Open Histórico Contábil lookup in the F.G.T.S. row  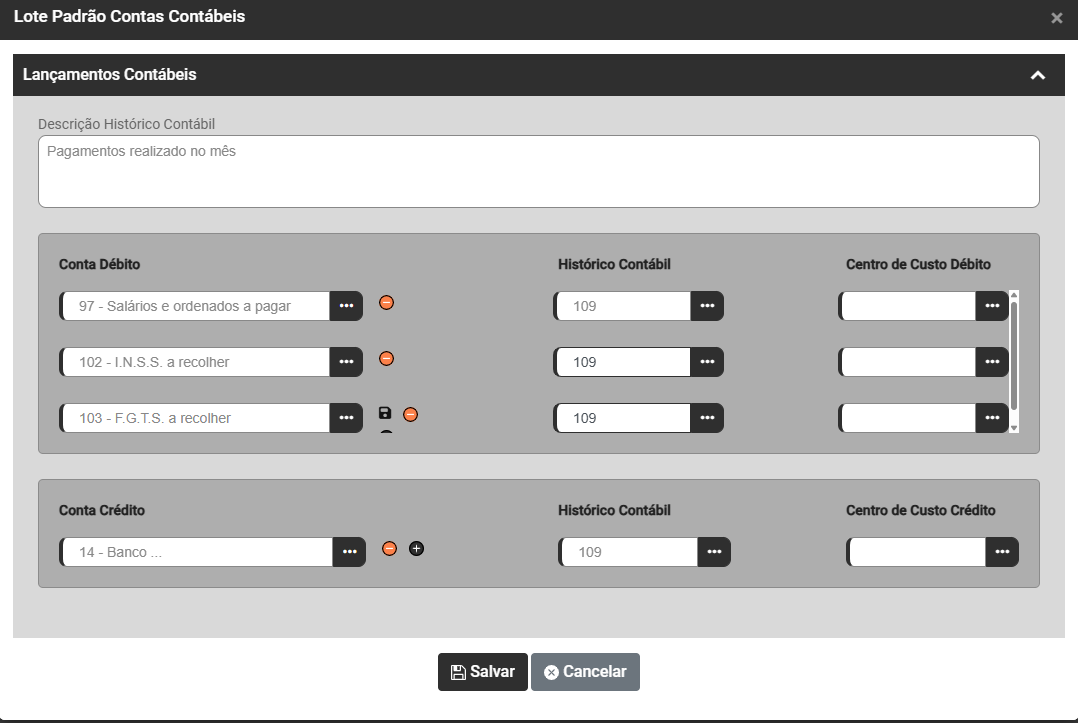pos(707,418)
